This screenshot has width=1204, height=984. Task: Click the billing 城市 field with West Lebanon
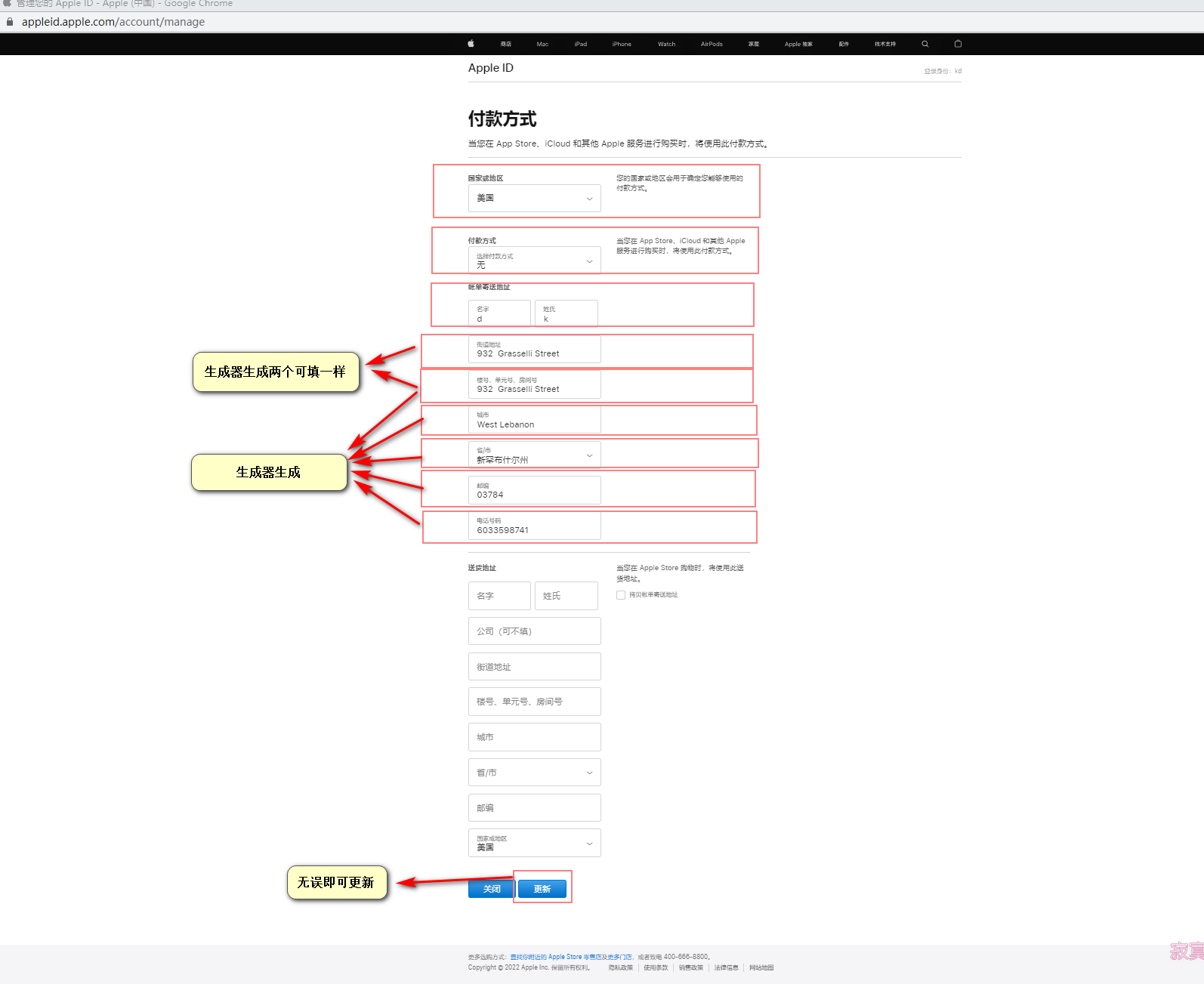(x=534, y=420)
